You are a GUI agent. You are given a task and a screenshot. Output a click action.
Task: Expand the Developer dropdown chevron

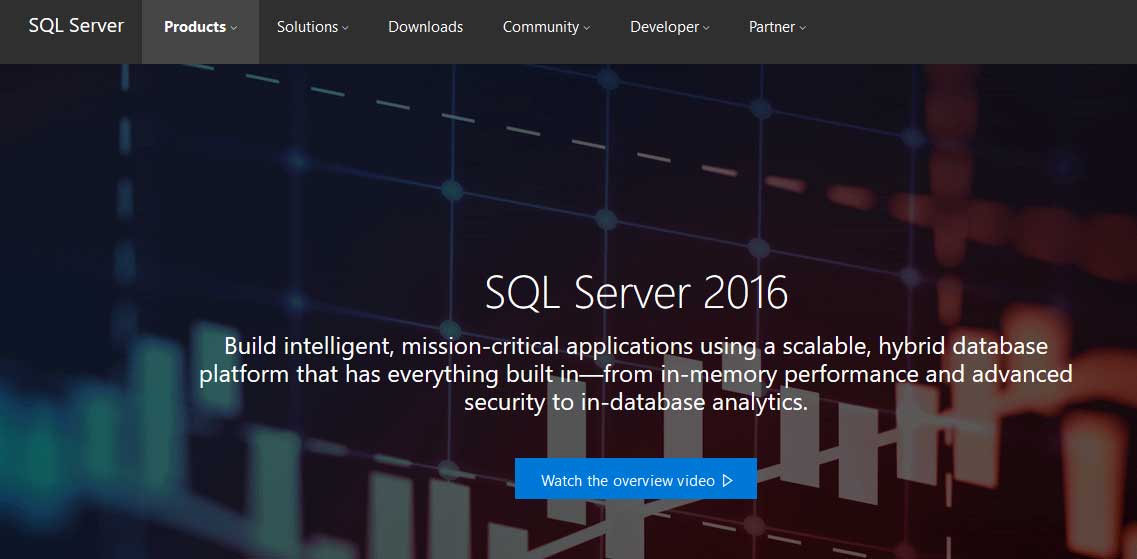(706, 28)
